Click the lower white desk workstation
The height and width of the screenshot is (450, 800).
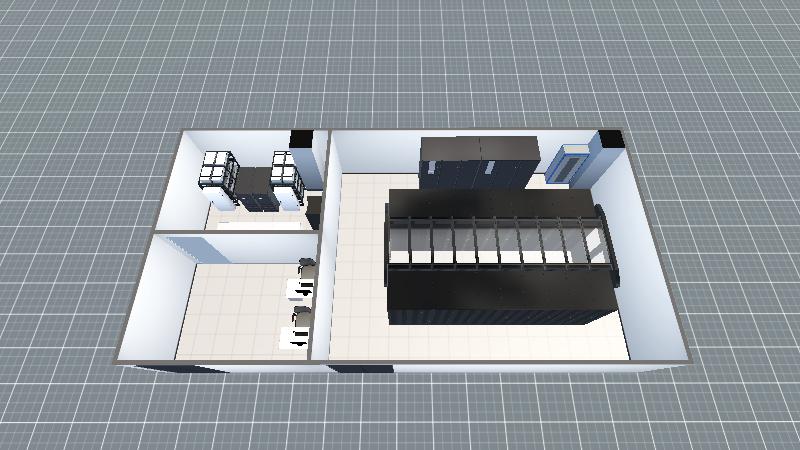[x=296, y=338]
